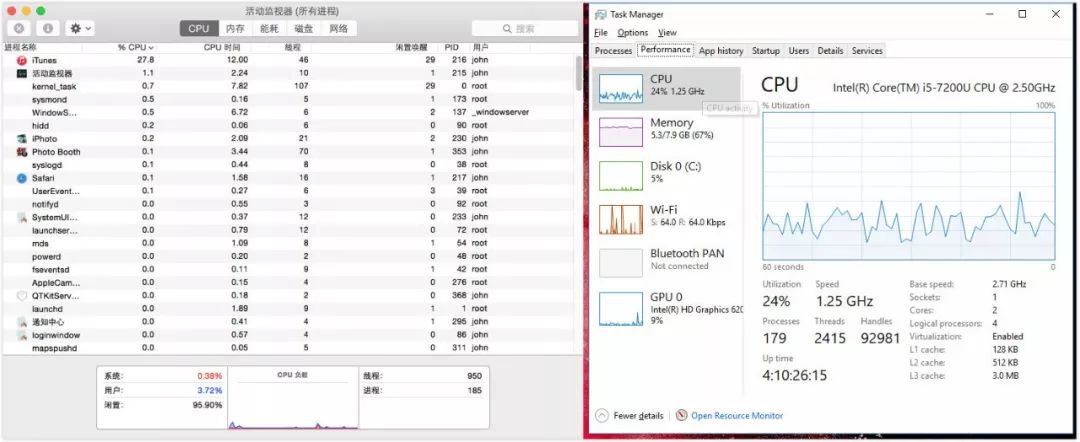
Task: Collapse view with Fewer details chevron
Action: click(x=601, y=415)
